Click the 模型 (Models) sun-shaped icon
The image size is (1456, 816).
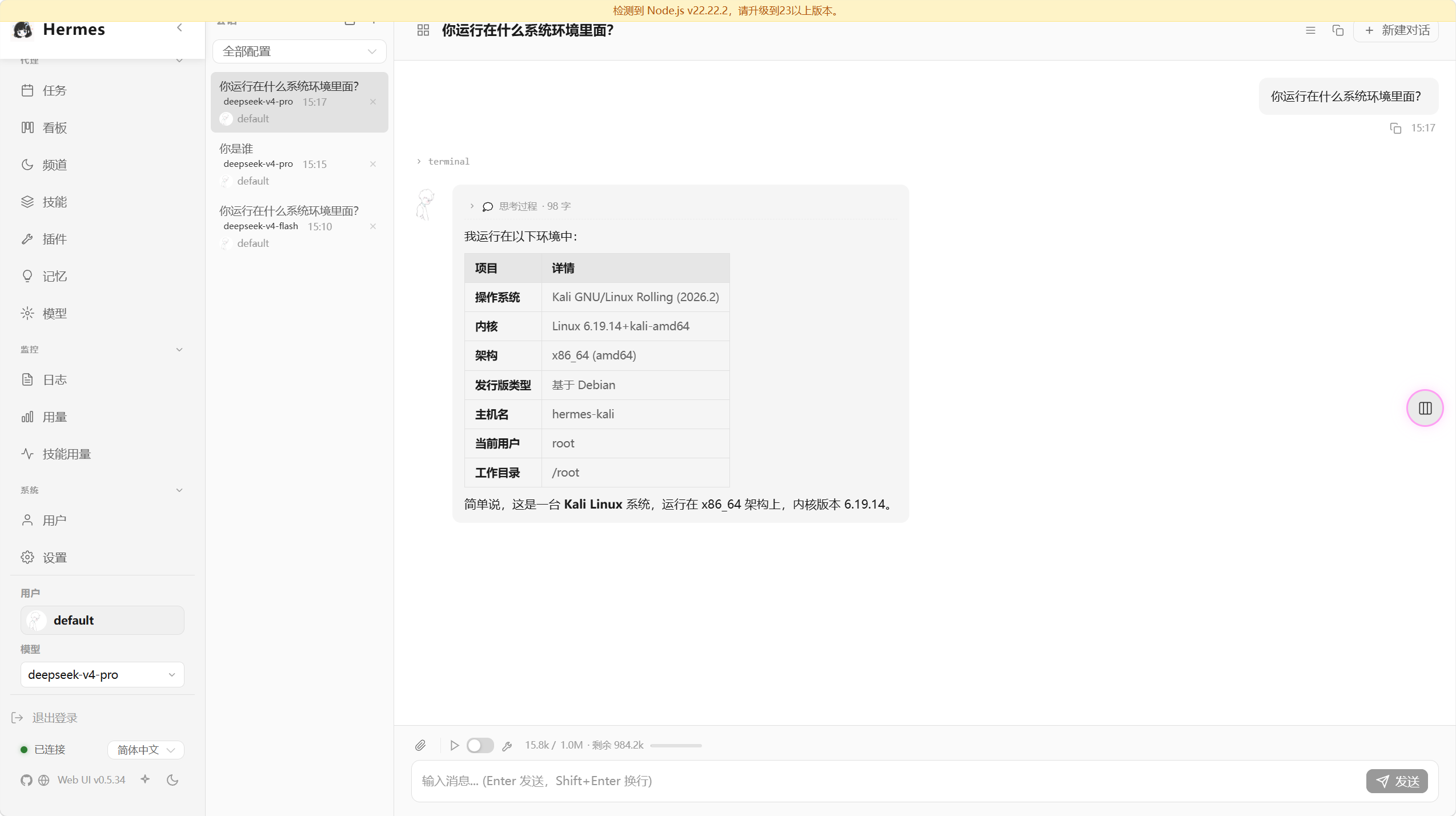[27, 313]
